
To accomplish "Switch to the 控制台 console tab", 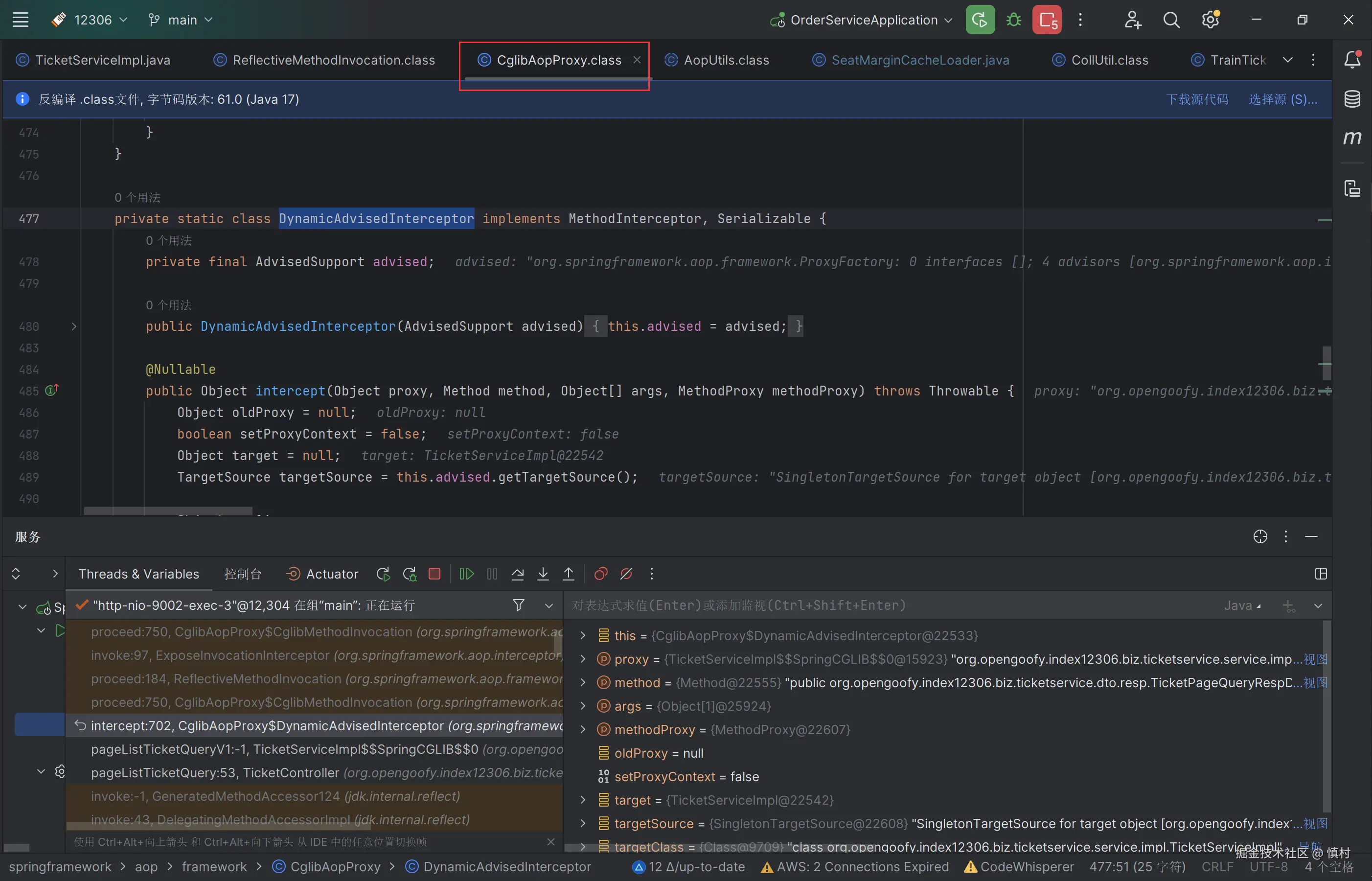I will (243, 574).
